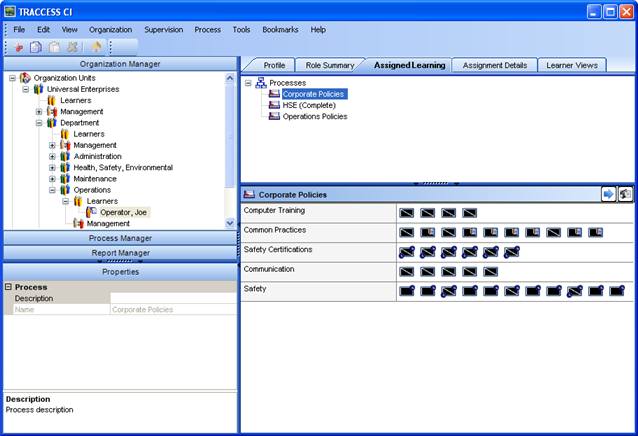The height and width of the screenshot is (436, 638).
Task: Collapse the Universal Enterprises node
Action: point(26,89)
